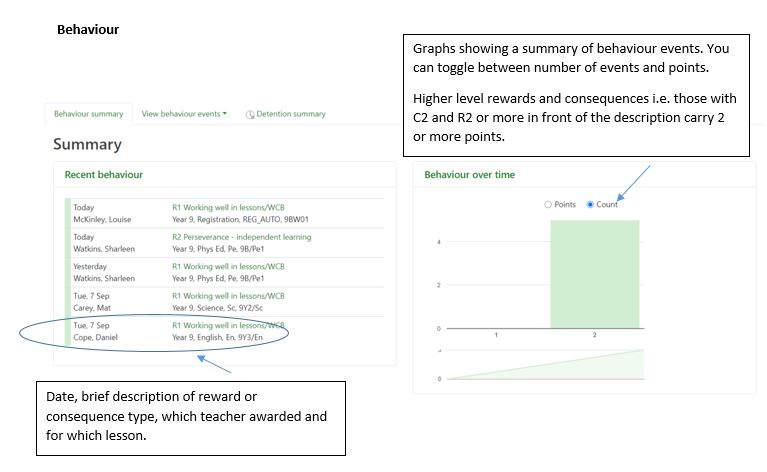
Task: Click the clock icon beside Detention summary
Action: coord(250,114)
